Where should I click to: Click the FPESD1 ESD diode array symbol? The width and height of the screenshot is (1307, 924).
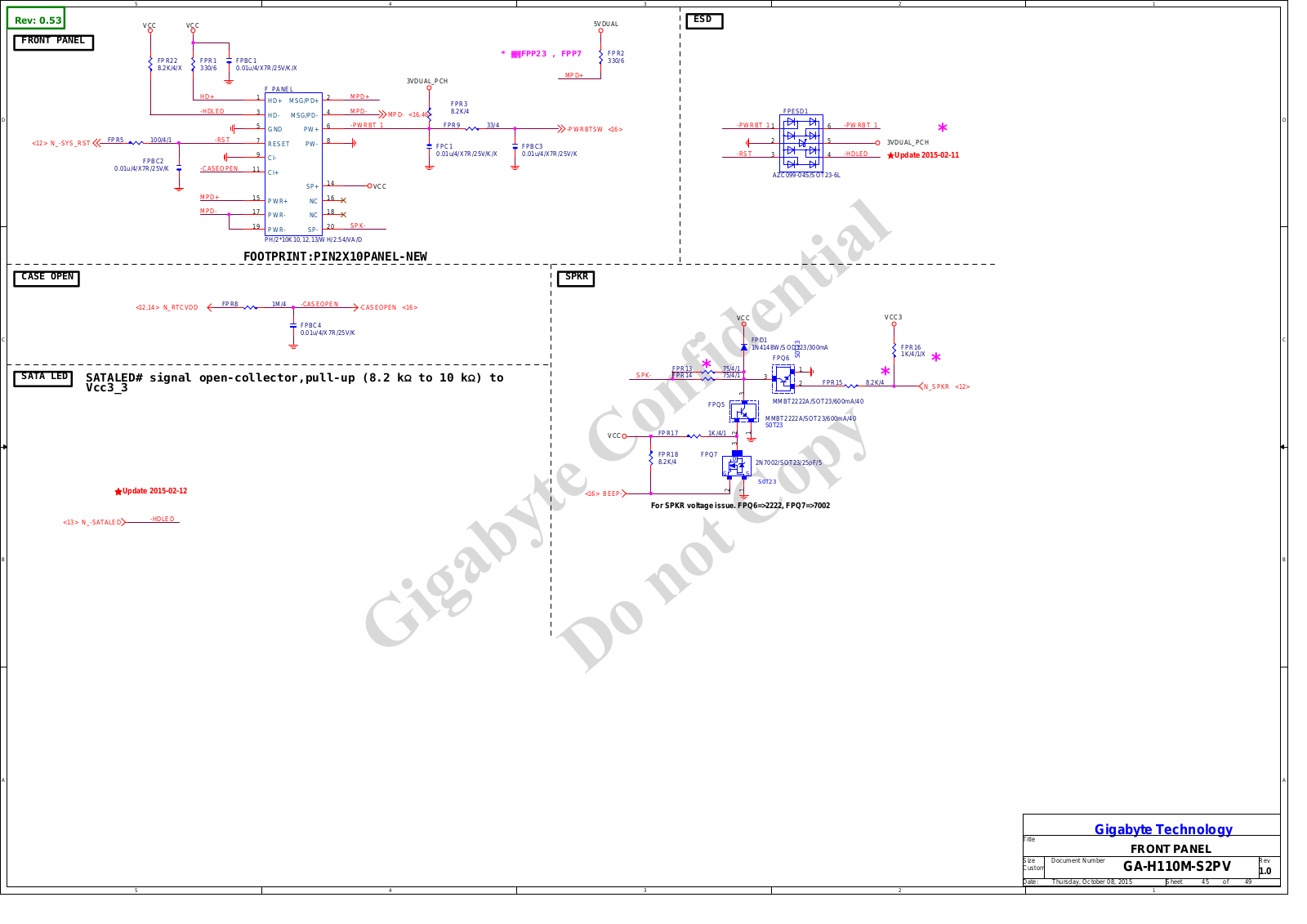tap(801, 143)
